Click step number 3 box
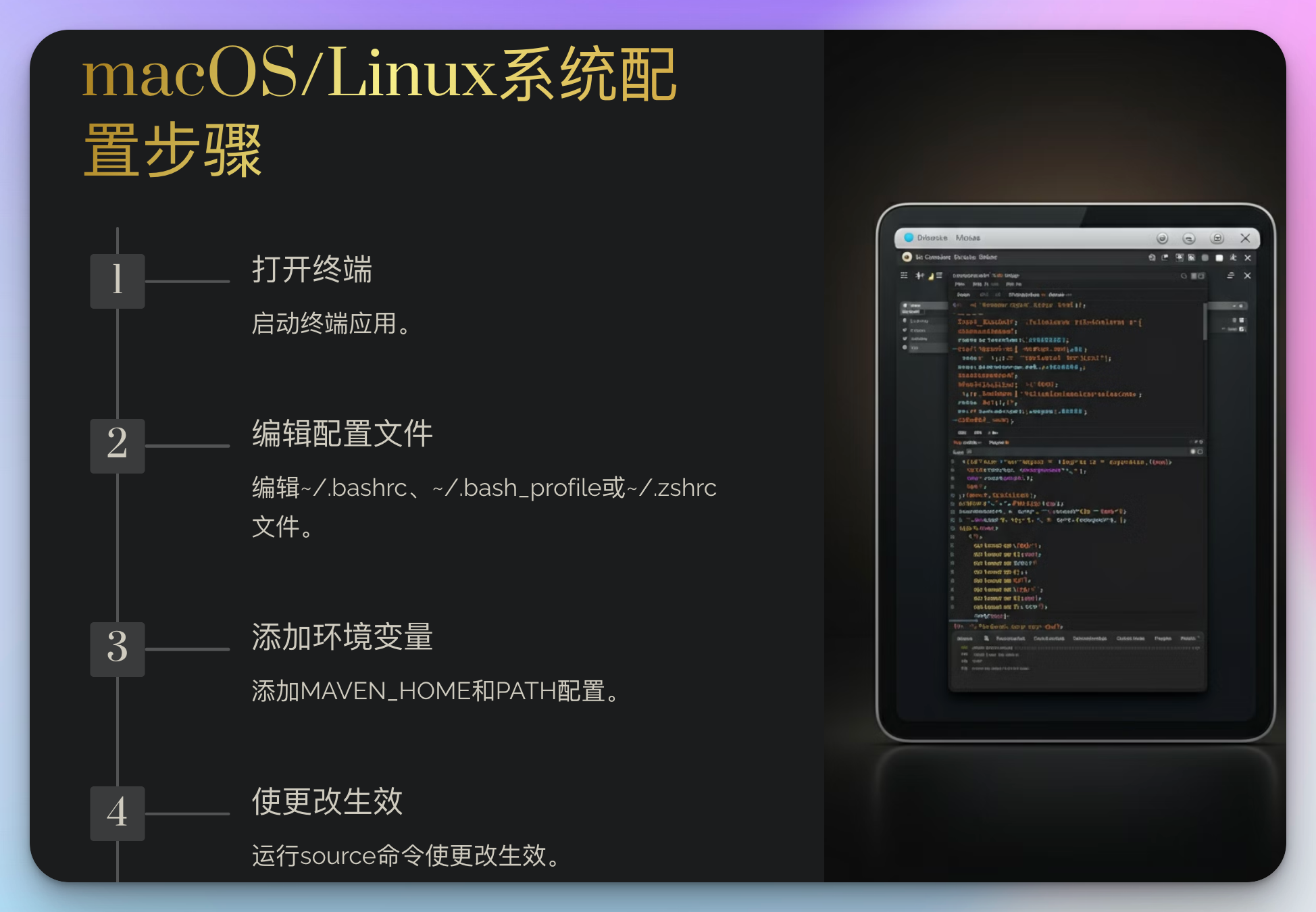Viewport: 1316px width, 912px height. click(x=118, y=649)
